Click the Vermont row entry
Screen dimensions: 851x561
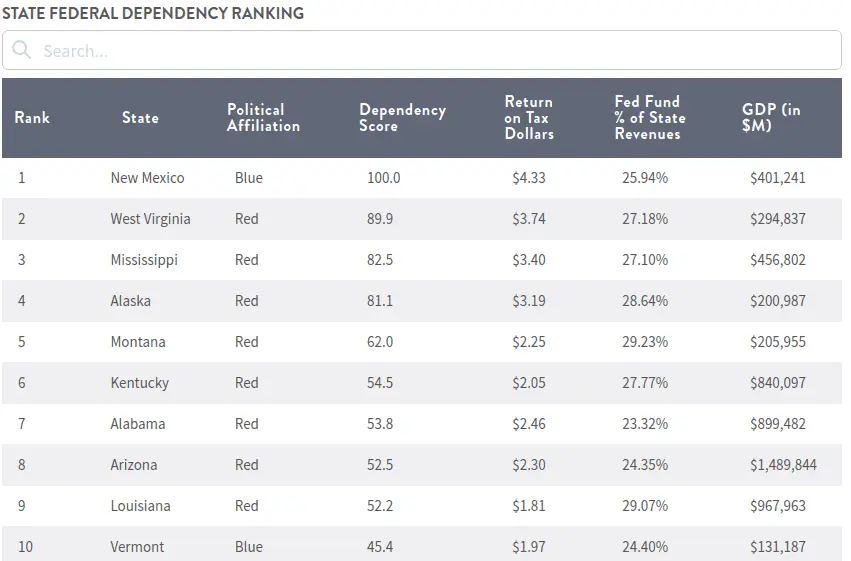[137, 547]
